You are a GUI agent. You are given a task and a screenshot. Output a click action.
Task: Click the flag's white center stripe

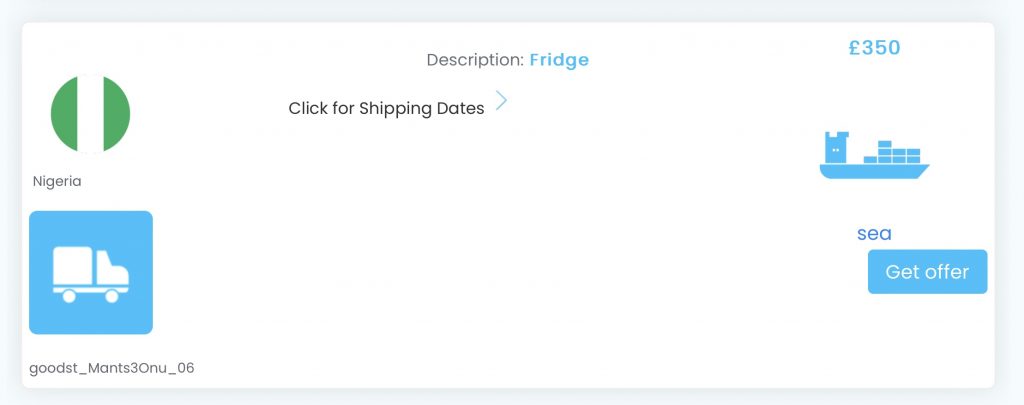[x=90, y=114]
